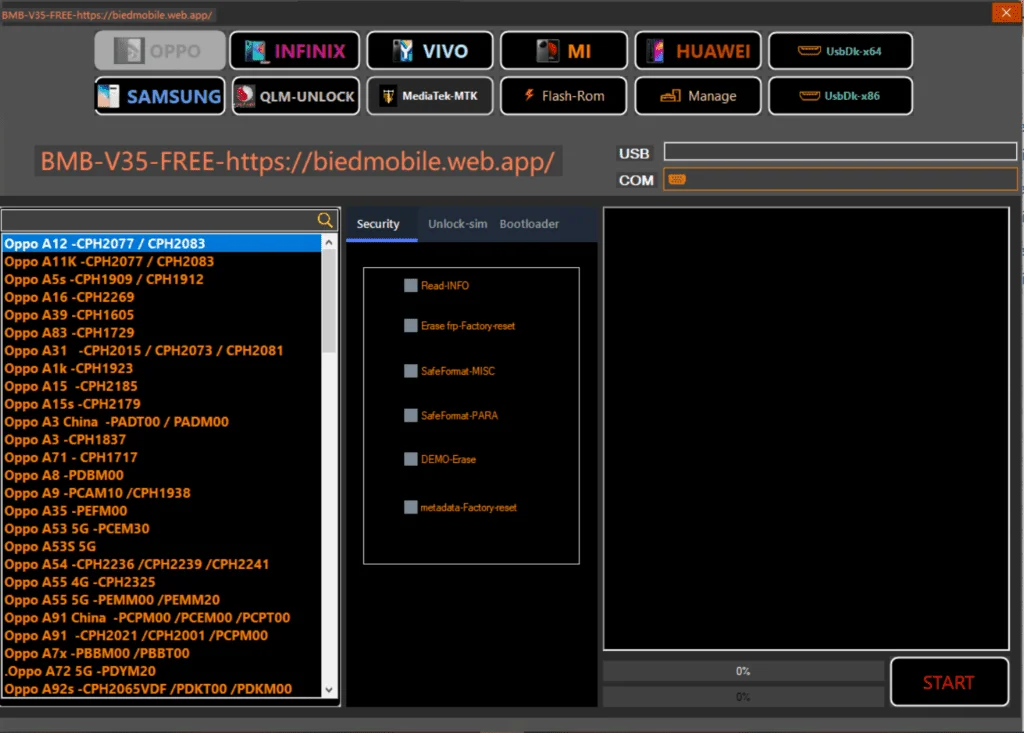Select Oppo A15 -CPH2185
Image resolution: width=1024 pixels, height=733 pixels.
pos(162,386)
